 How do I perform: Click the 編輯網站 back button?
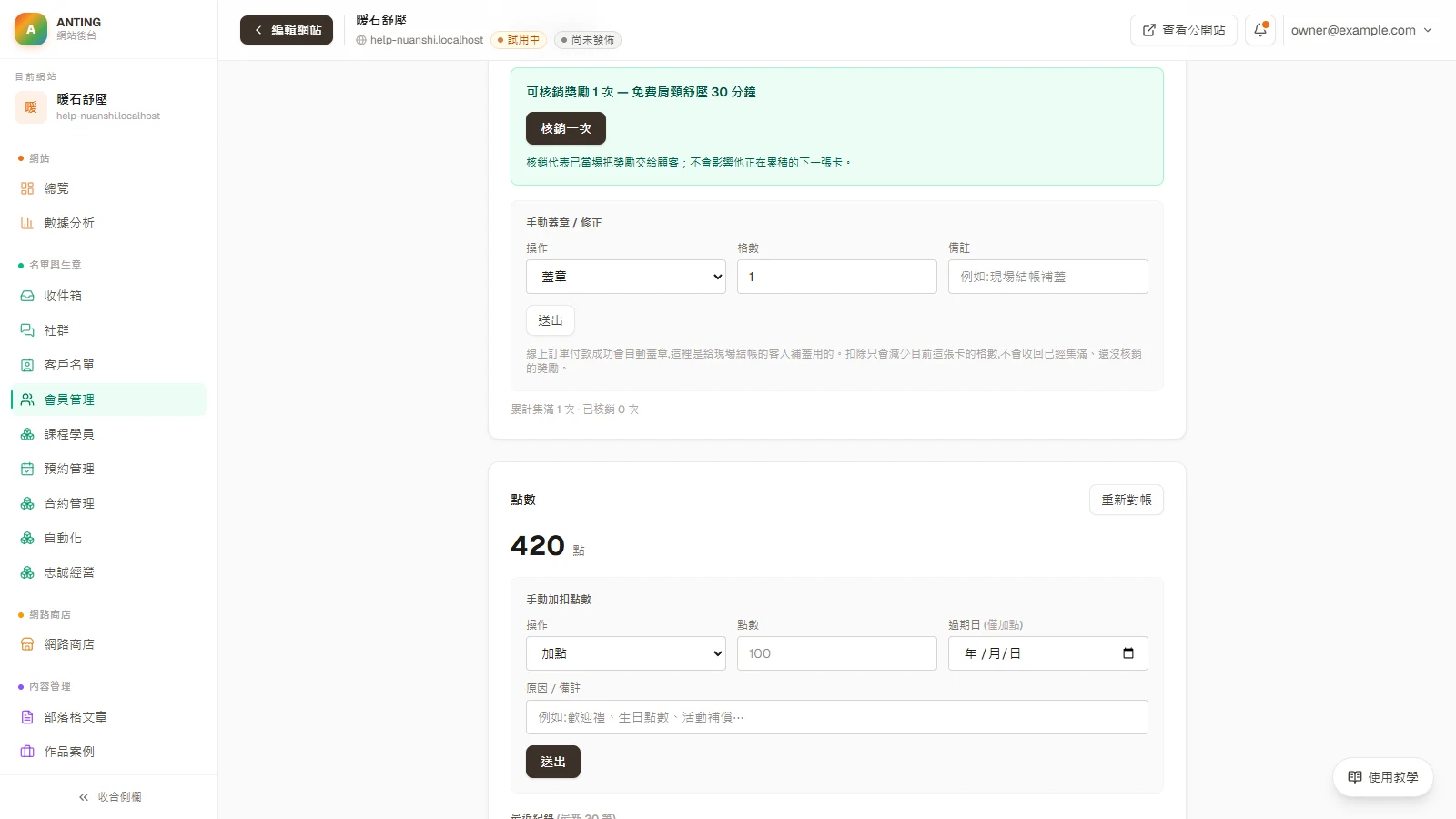(x=287, y=30)
